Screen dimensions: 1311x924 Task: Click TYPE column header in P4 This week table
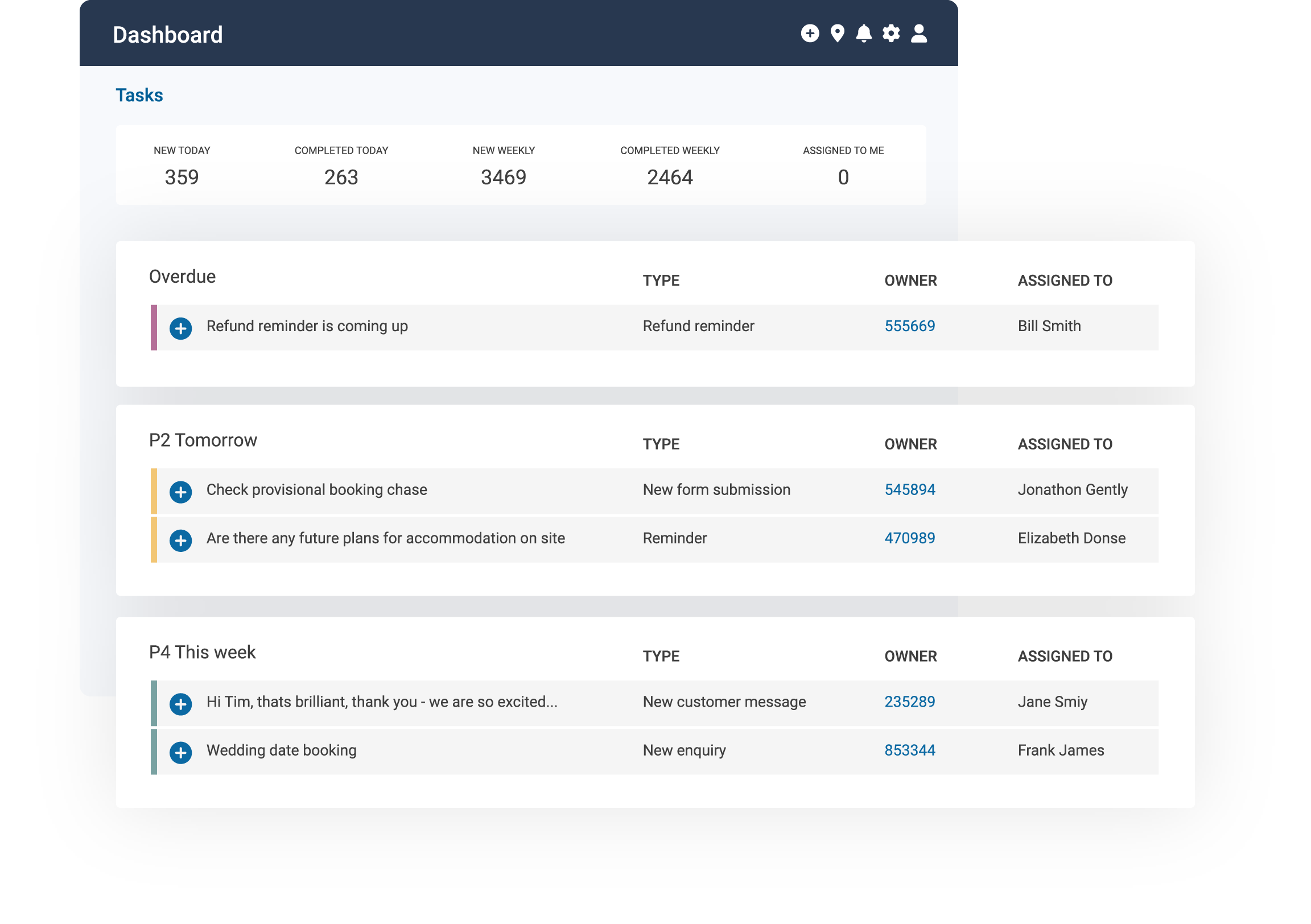pos(661,657)
